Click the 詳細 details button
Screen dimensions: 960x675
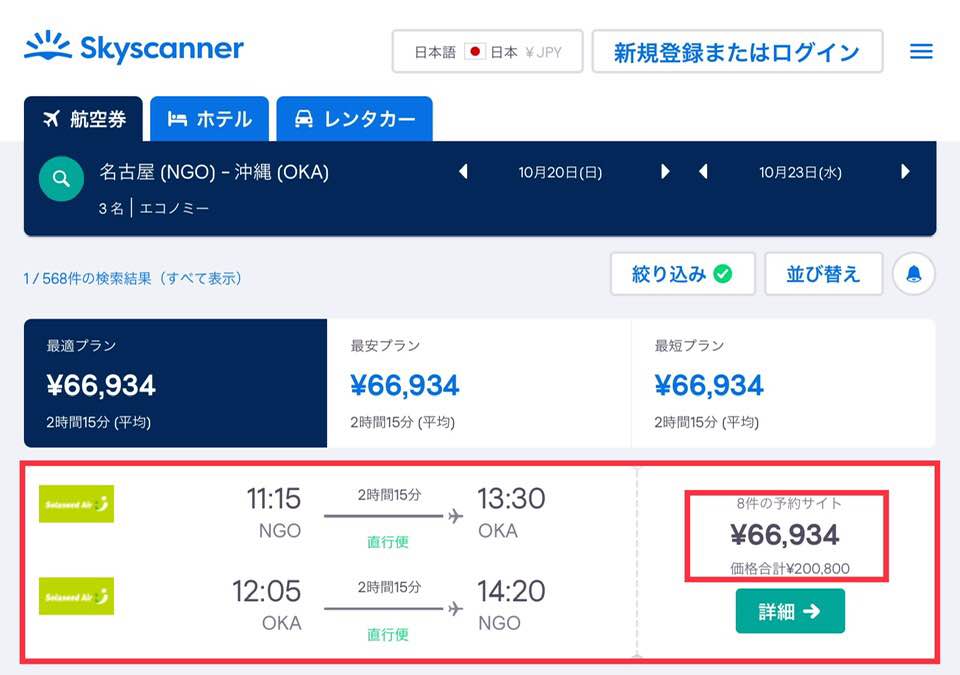[790, 611]
